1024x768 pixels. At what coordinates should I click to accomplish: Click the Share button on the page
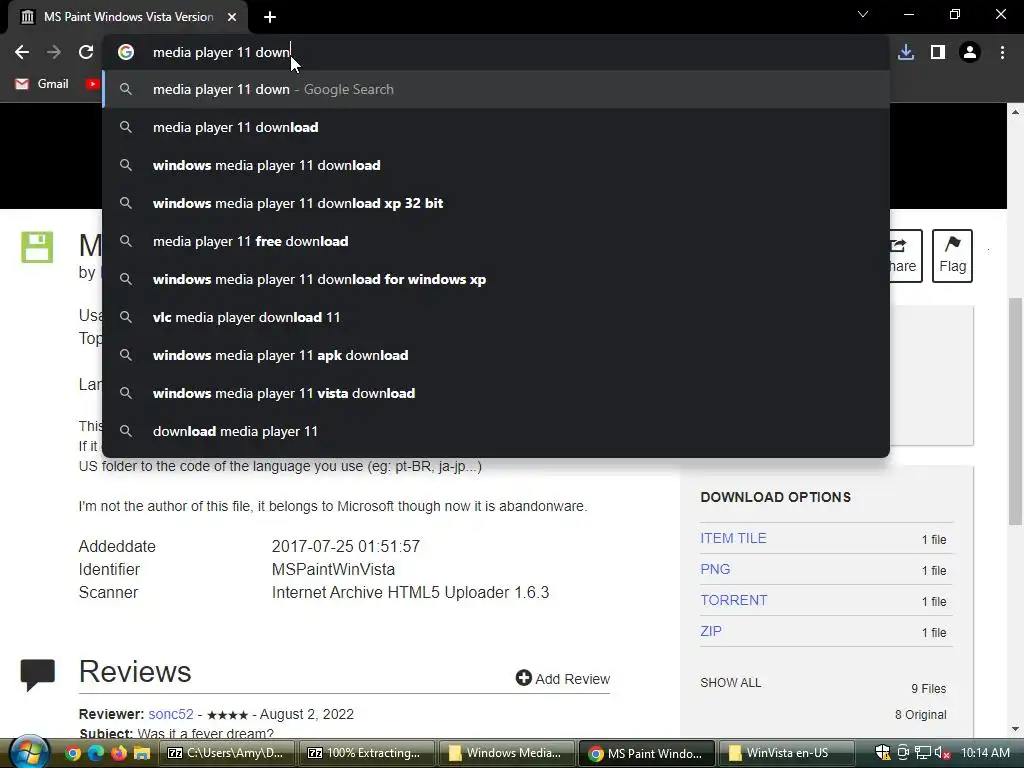(906, 255)
